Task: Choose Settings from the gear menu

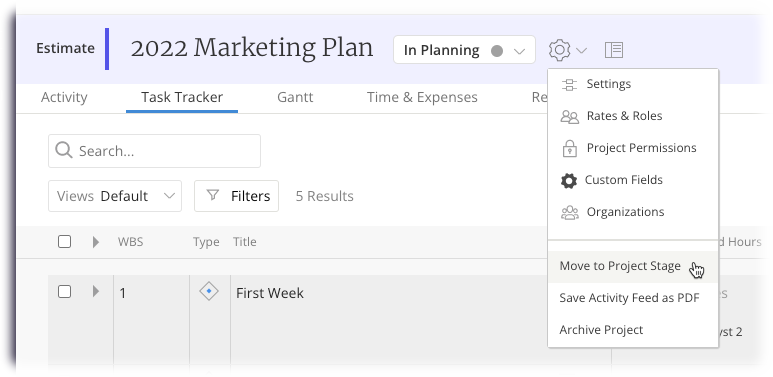Action: [633, 84]
